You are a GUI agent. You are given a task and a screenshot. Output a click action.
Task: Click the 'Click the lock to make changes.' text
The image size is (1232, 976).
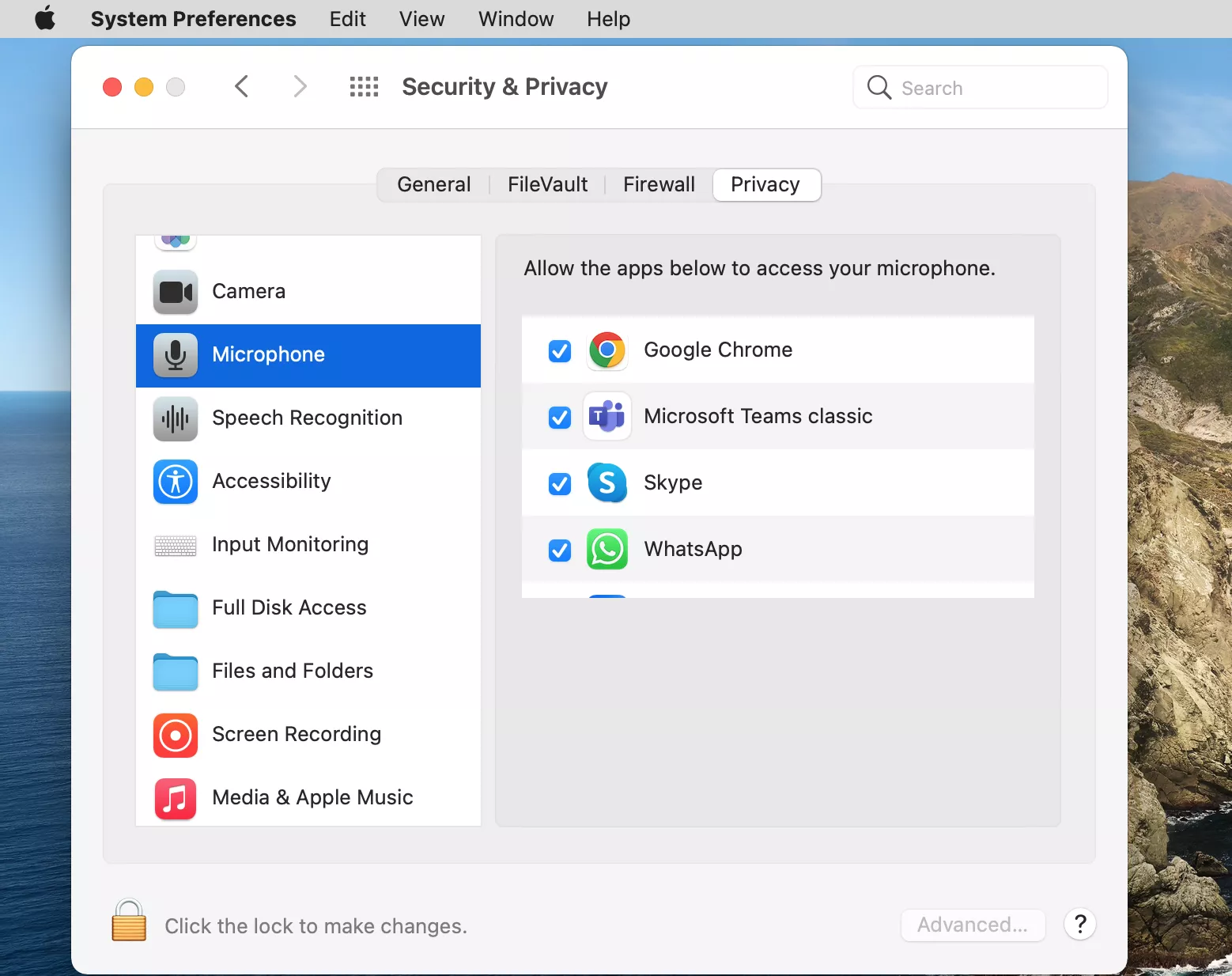pyautogui.click(x=316, y=926)
